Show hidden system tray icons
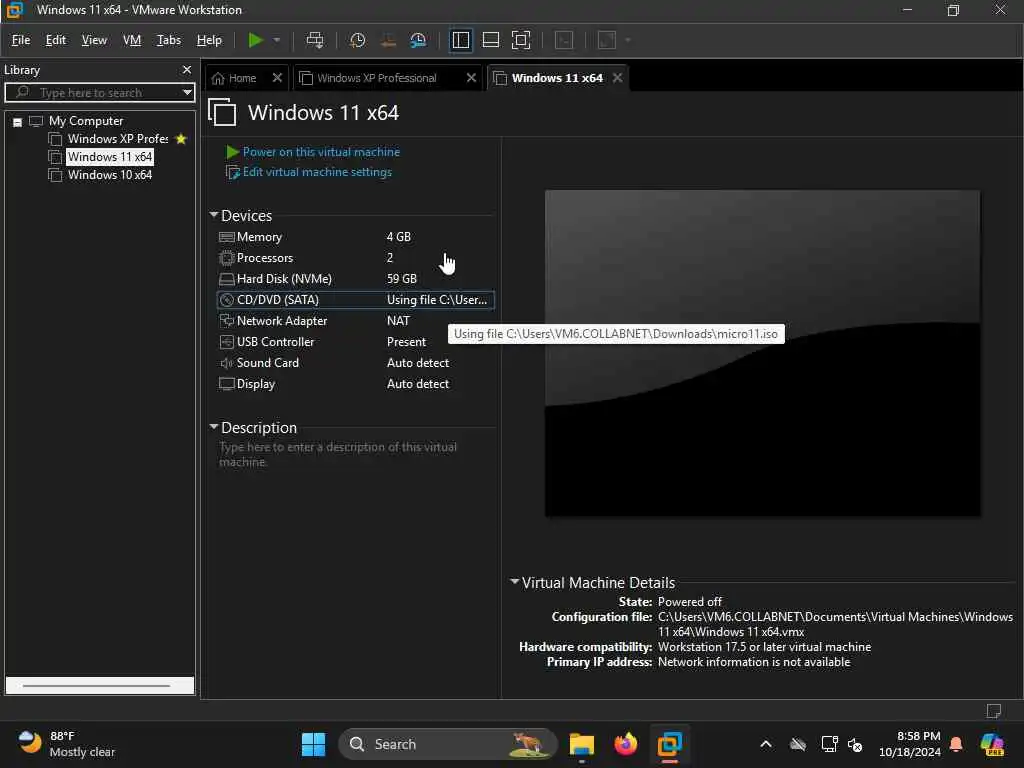1024x768 pixels. coord(766,744)
